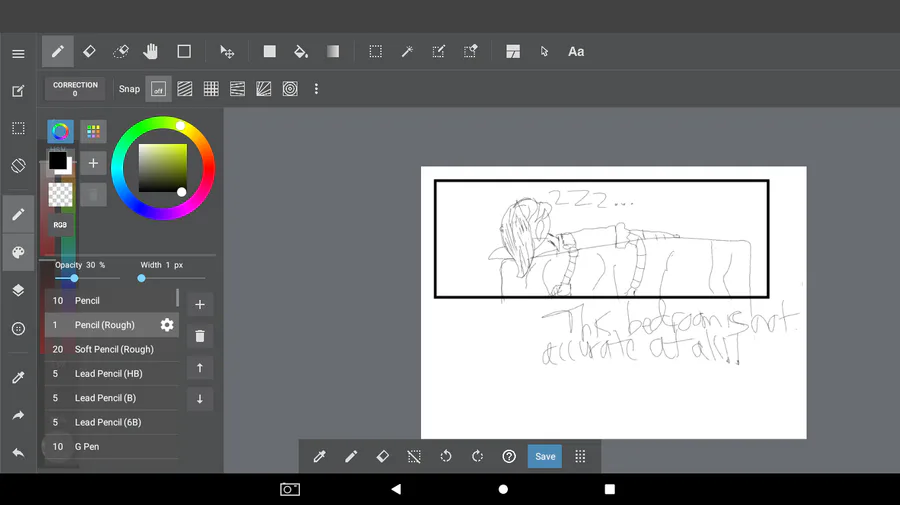
Task: Click the Android home button
Action: [503, 489]
